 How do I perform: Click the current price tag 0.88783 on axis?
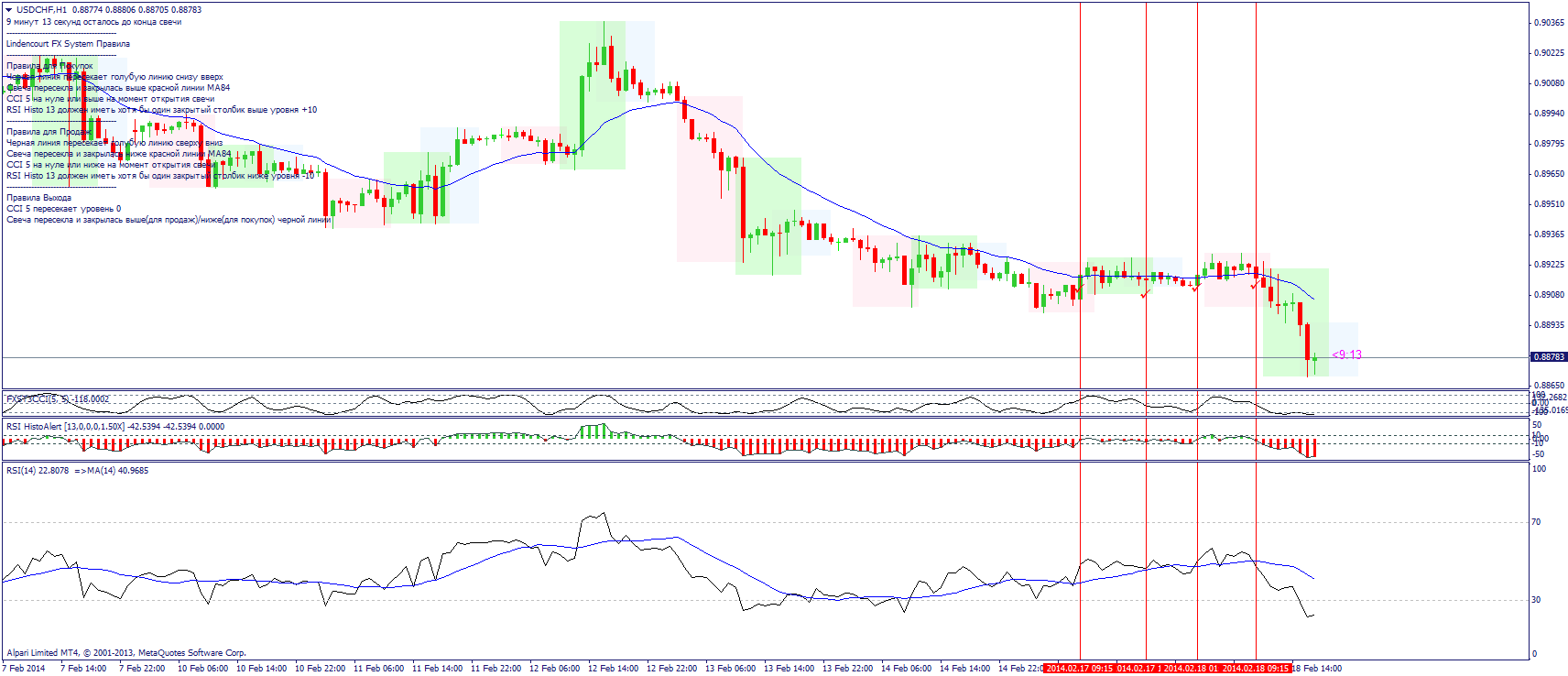[x=1549, y=357]
